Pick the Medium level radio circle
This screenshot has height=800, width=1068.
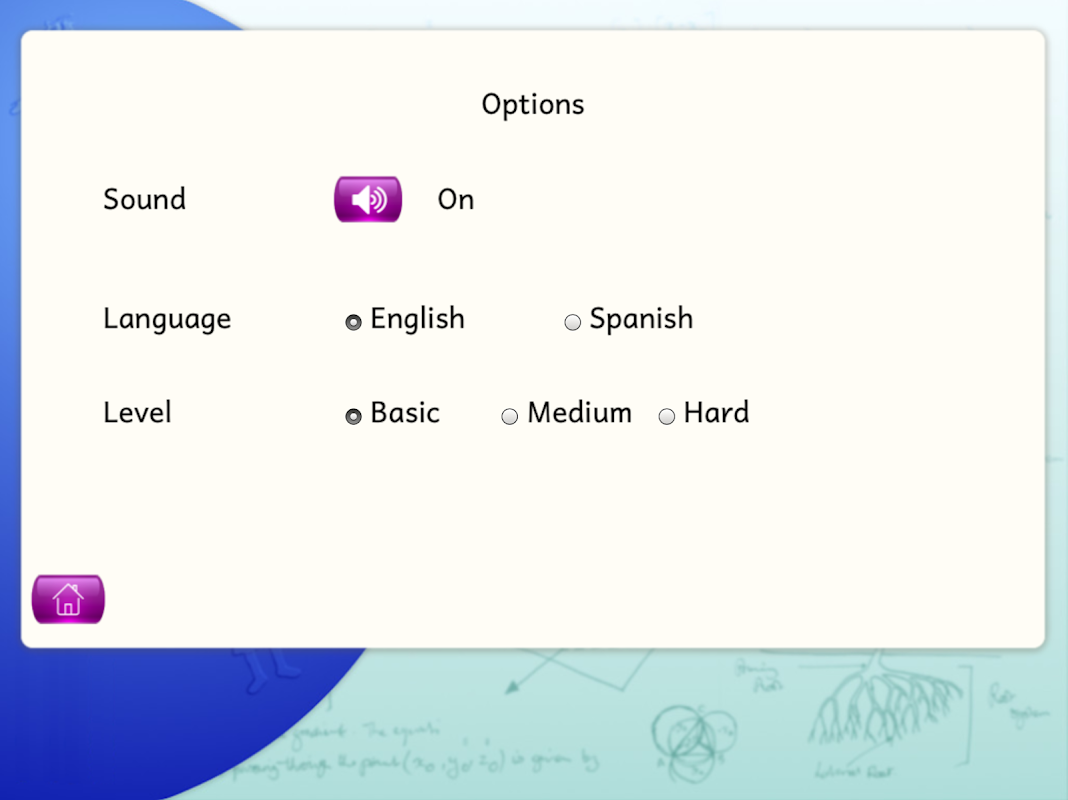[x=509, y=416]
